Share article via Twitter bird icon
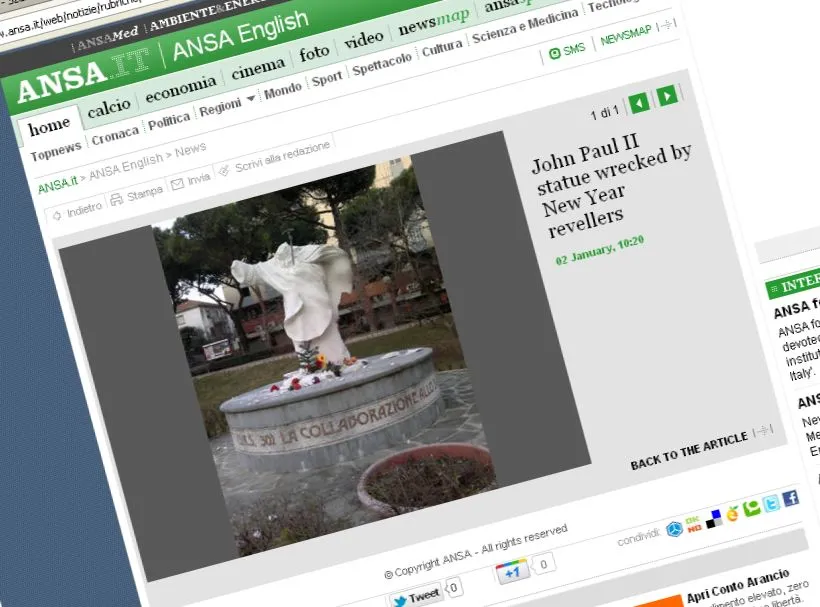 pyautogui.click(x=771, y=504)
